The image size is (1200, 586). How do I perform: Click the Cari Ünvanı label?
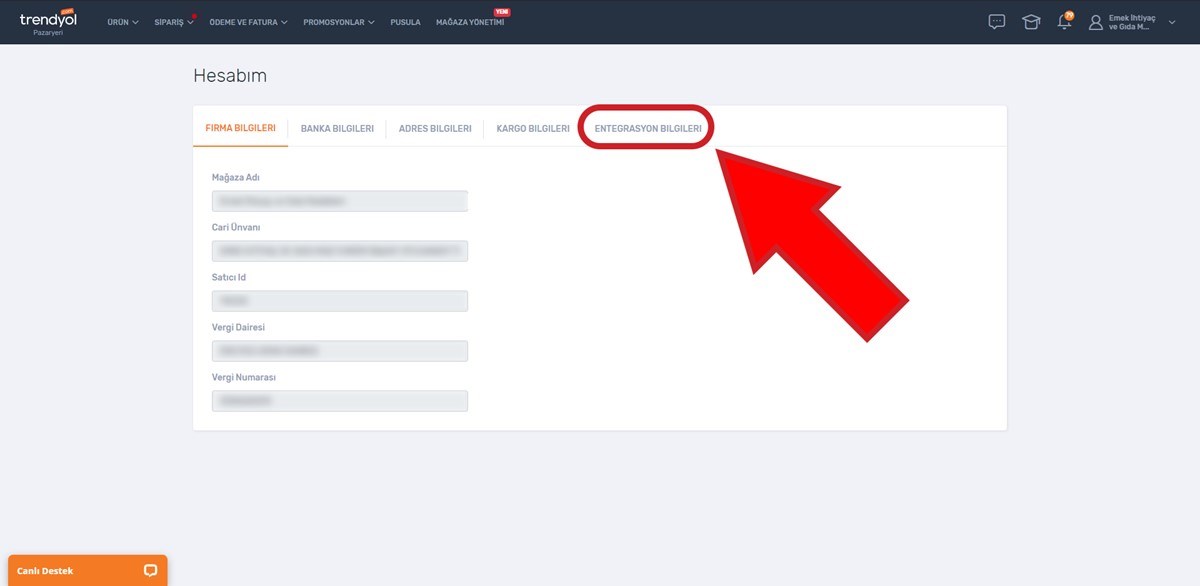point(238,227)
